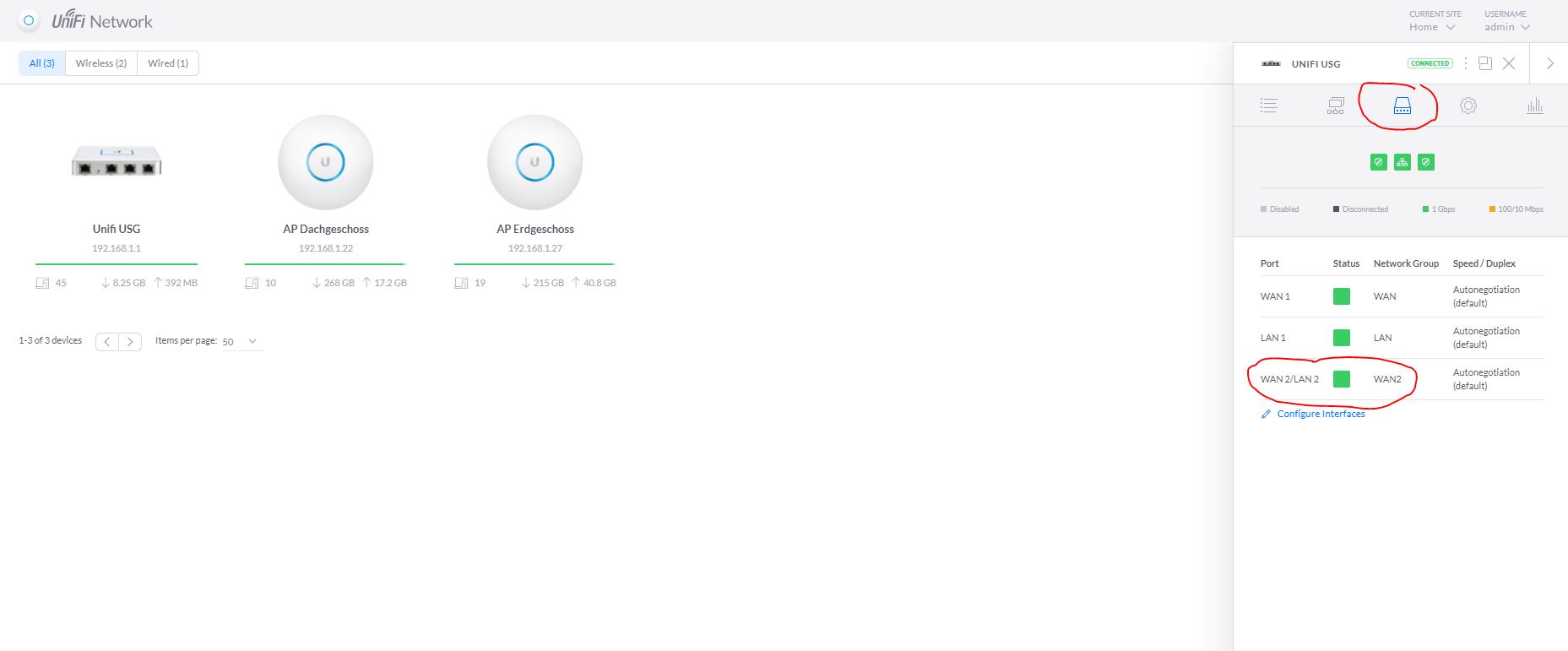The width and height of the screenshot is (1568, 651).
Task: Switch to the Wired (1) tab
Action: click(168, 63)
